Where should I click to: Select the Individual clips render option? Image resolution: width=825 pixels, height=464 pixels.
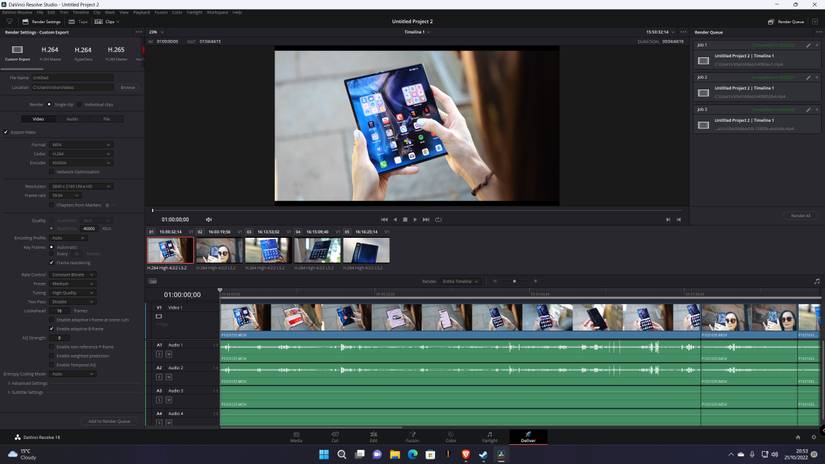point(79,104)
